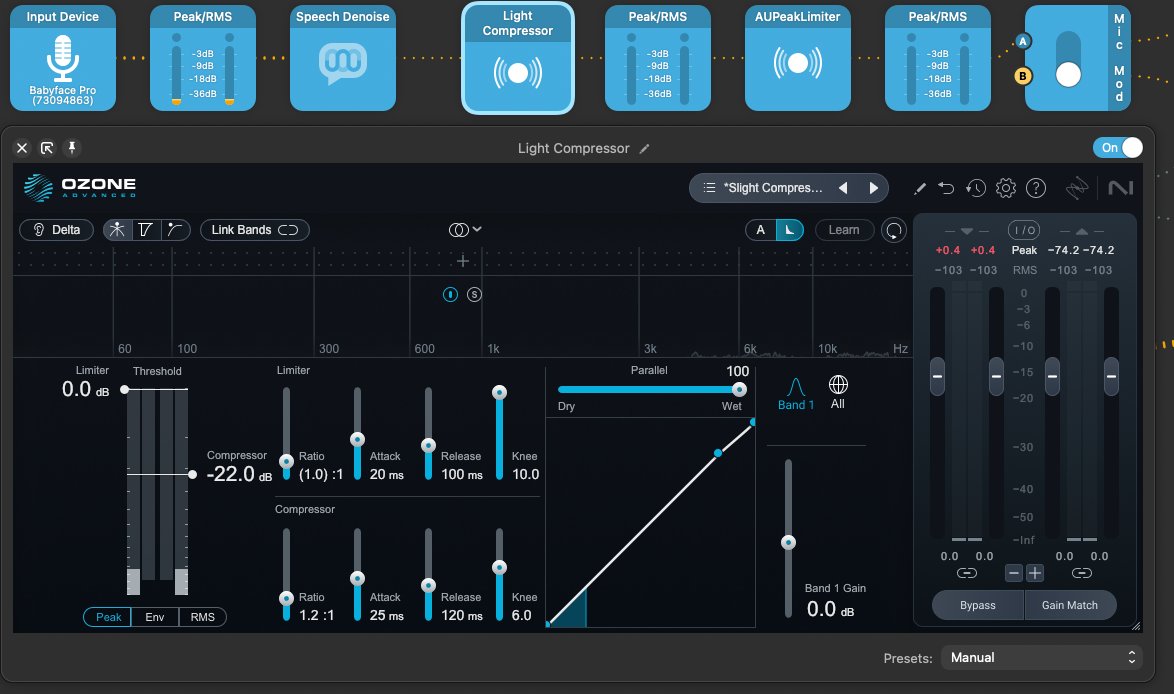Screen dimensions: 1174x694
Task: Select the first meter view mode icon
Action: tap(118, 230)
